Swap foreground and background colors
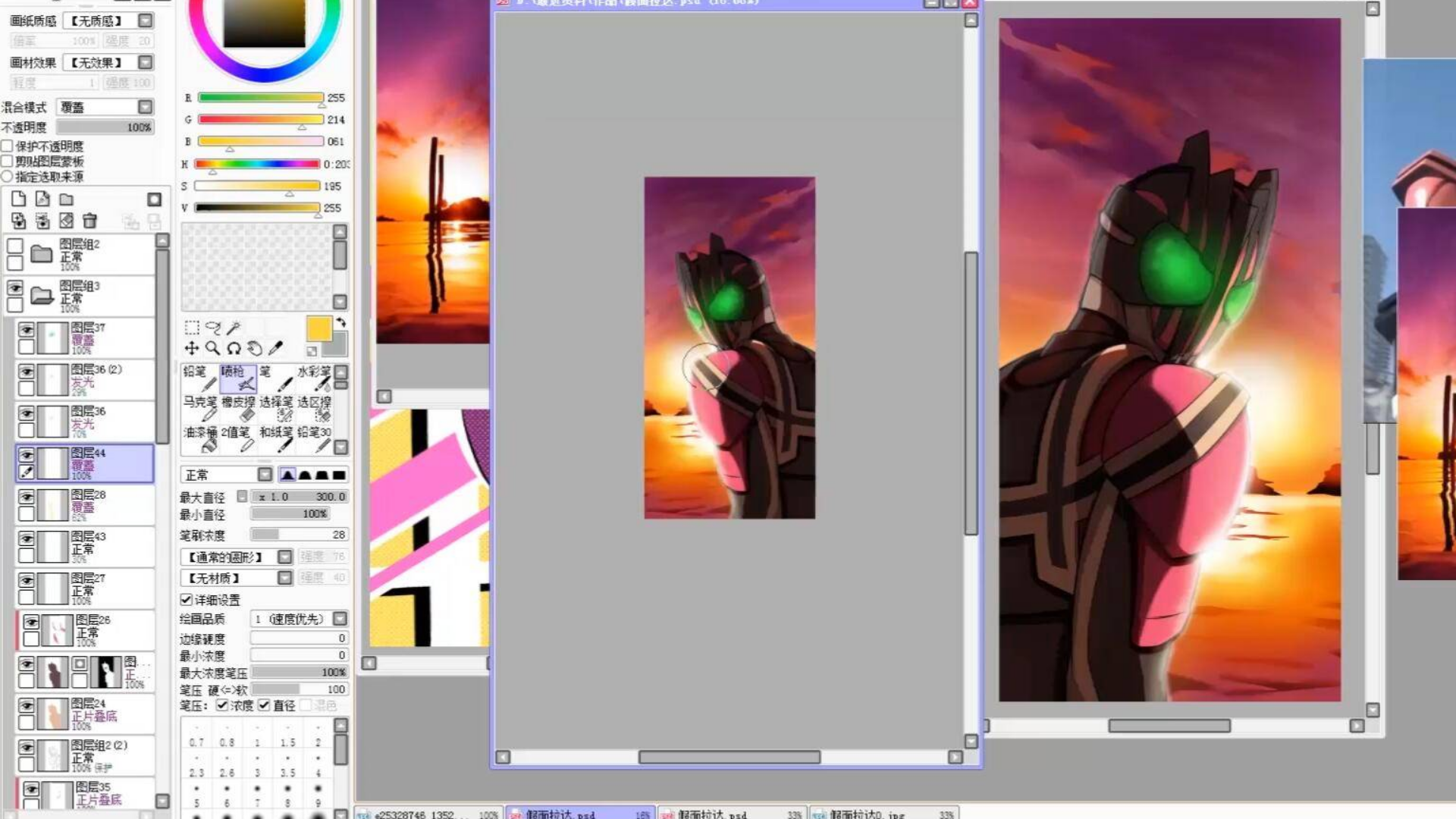 (x=340, y=322)
